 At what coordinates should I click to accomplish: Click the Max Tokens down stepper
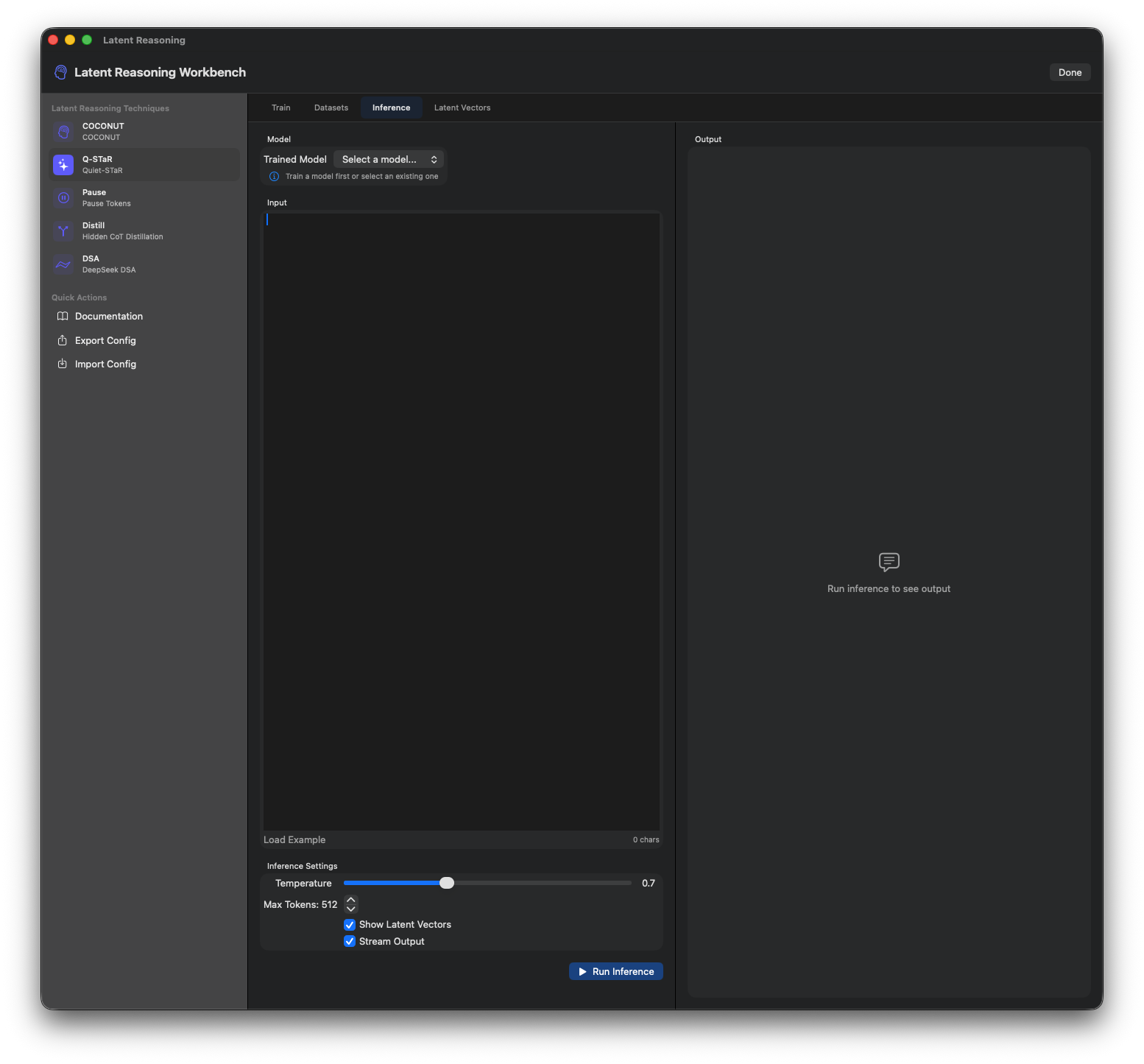click(x=351, y=909)
